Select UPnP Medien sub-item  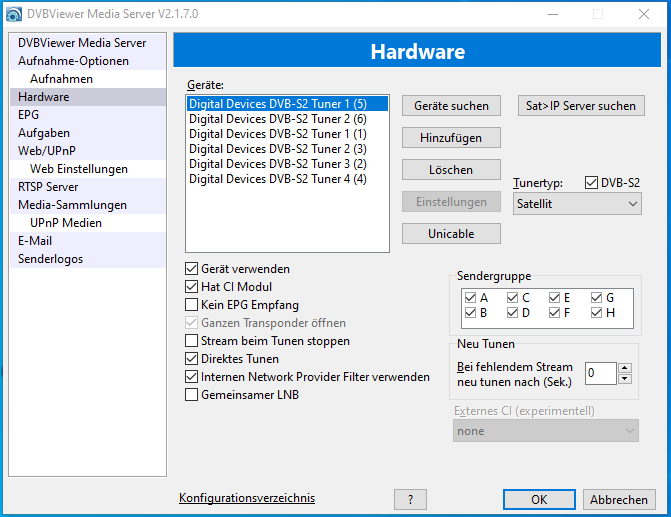[x=88, y=223]
